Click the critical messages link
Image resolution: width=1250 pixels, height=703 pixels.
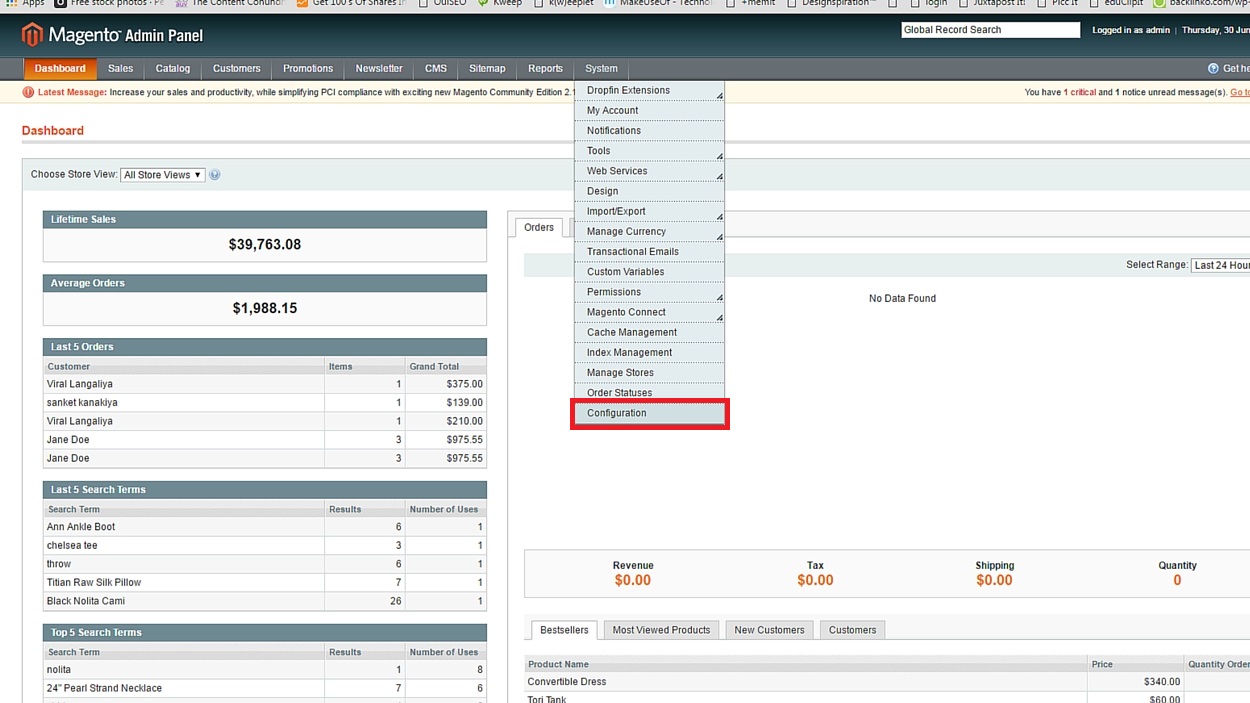[1080, 93]
